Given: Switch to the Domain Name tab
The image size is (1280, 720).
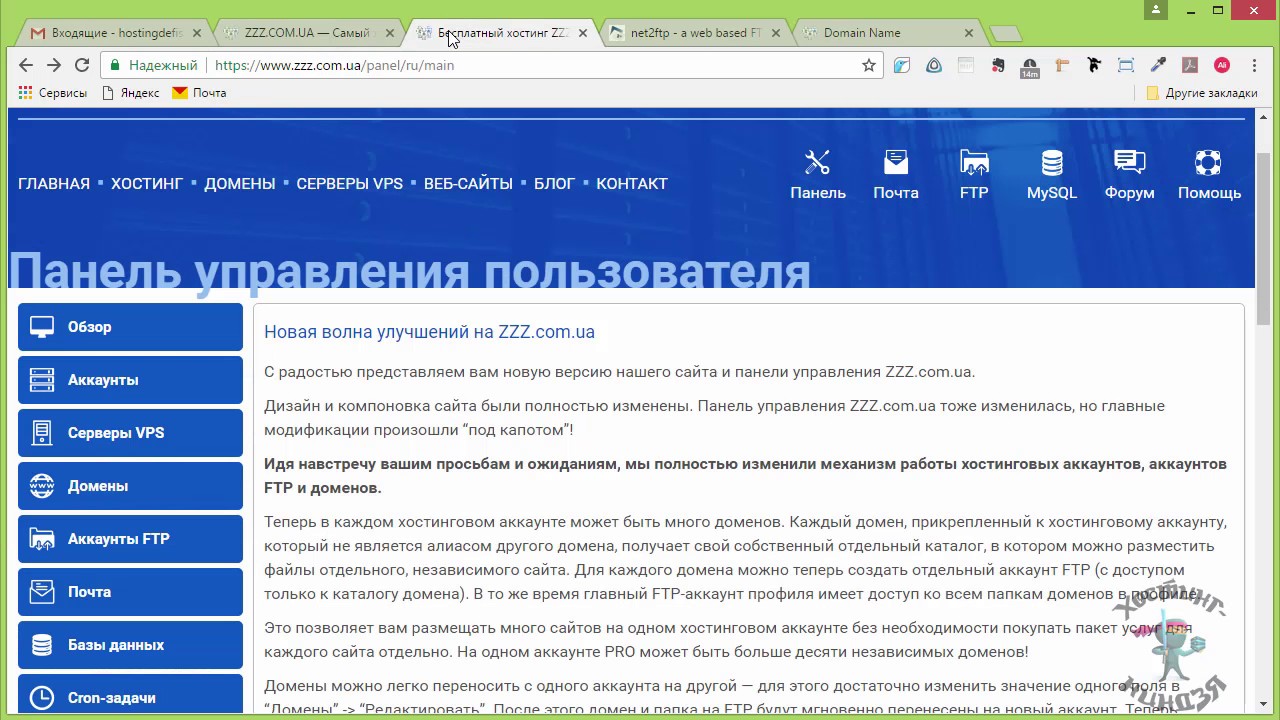Looking at the screenshot, I should click(888, 33).
